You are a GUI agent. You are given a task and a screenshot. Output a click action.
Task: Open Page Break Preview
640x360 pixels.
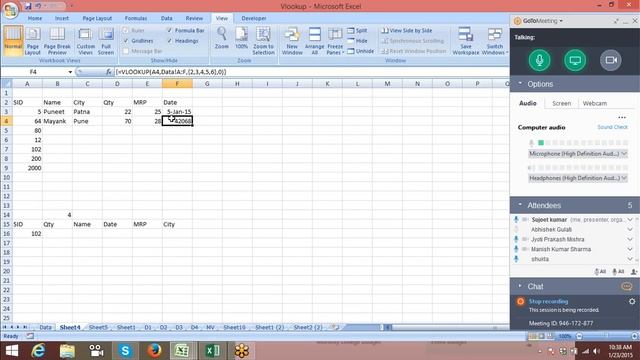tap(57, 40)
